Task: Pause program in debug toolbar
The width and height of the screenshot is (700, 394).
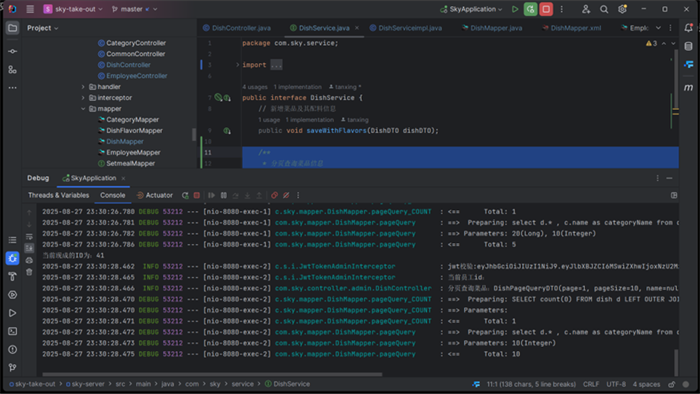Action: coord(224,195)
